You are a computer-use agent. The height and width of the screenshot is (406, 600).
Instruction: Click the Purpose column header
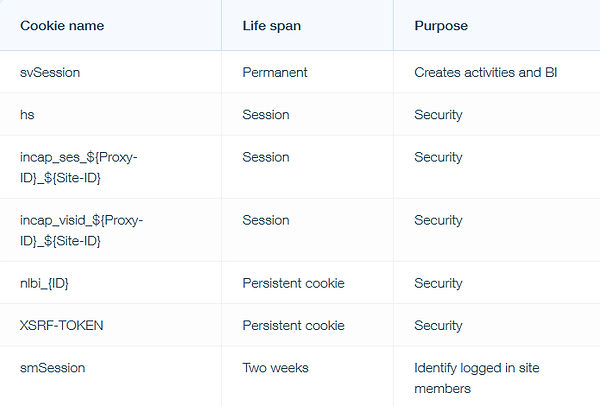click(441, 26)
